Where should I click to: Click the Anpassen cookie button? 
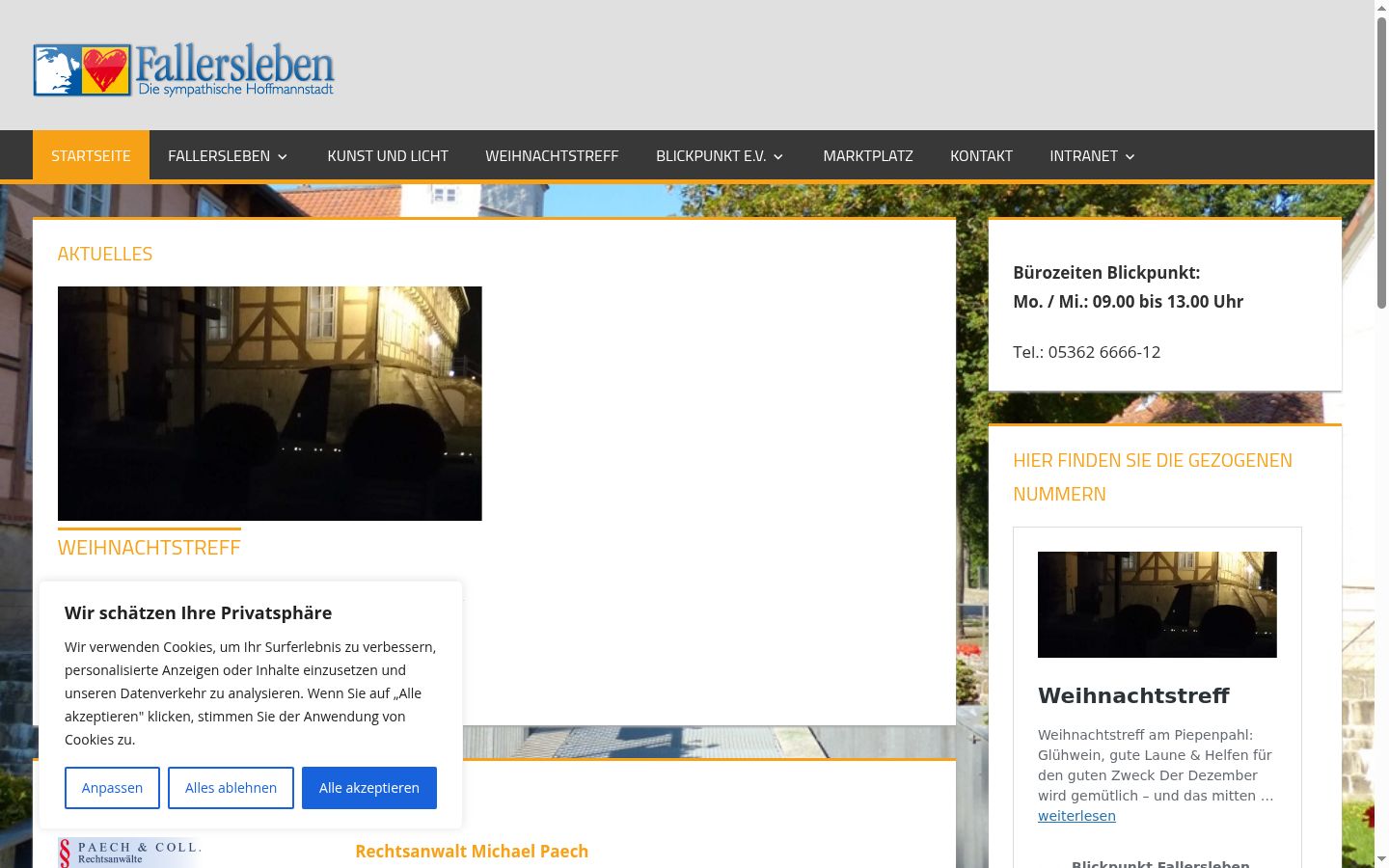[112, 788]
